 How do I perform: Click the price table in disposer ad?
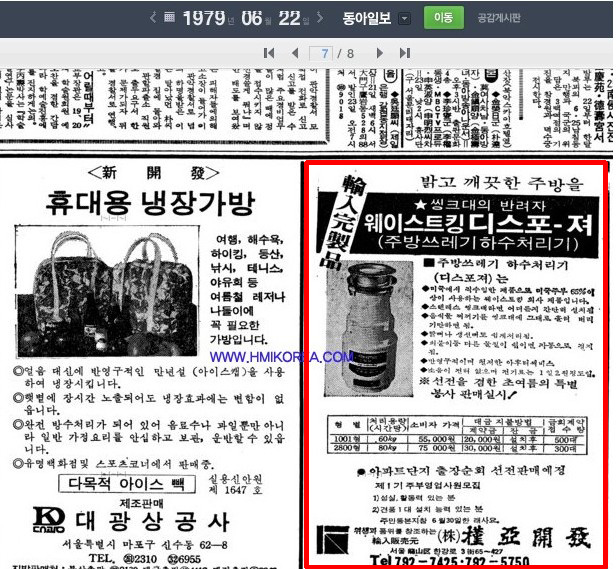tap(458, 435)
